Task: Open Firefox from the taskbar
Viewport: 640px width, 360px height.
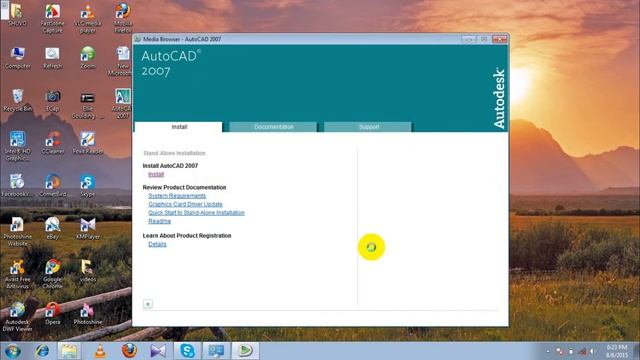Action: (129, 351)
